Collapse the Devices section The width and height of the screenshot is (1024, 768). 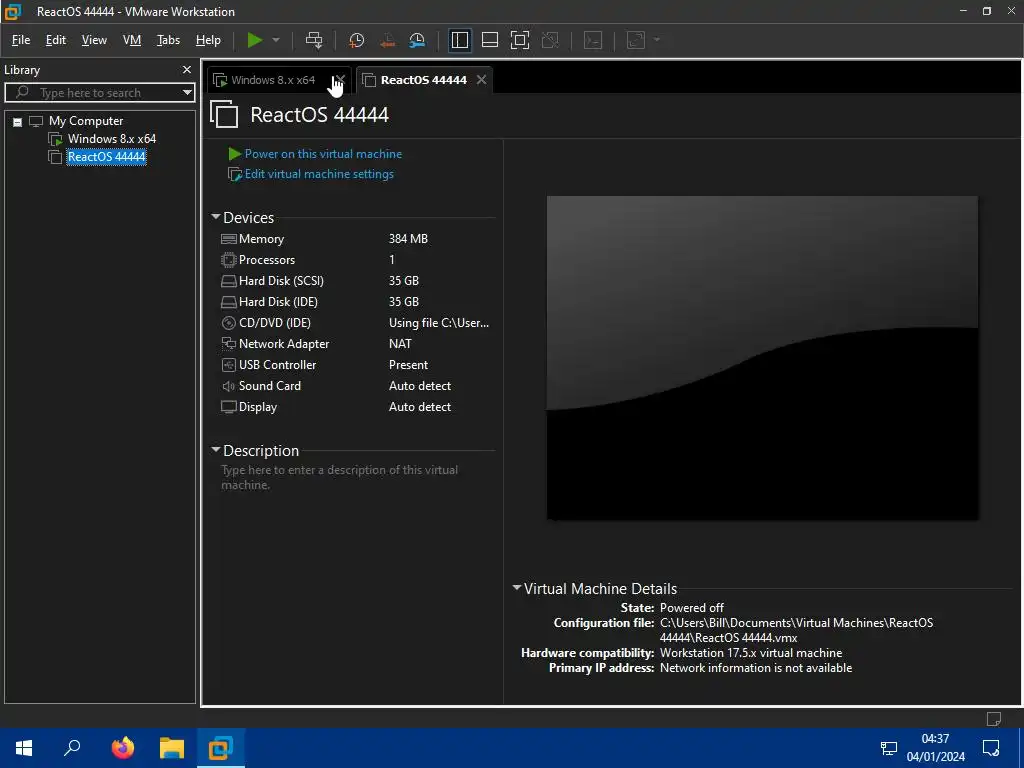216,217
